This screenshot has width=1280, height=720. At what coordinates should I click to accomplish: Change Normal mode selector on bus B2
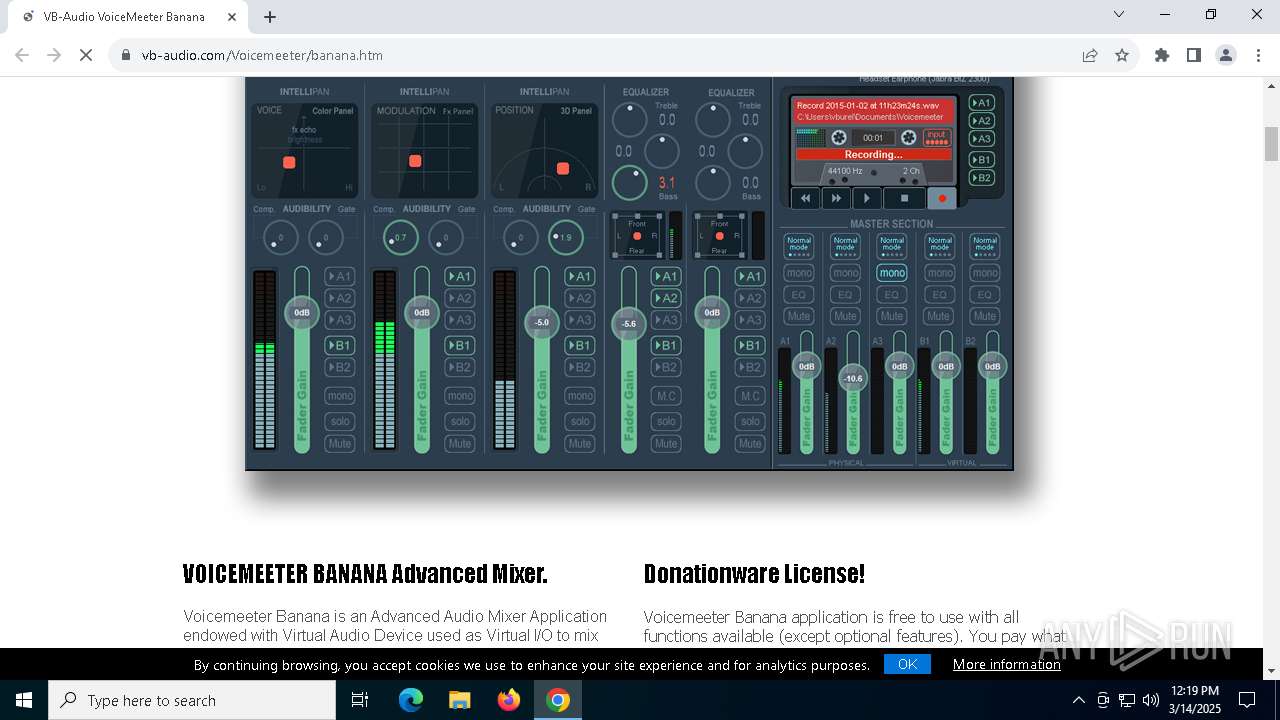point(985,246)
